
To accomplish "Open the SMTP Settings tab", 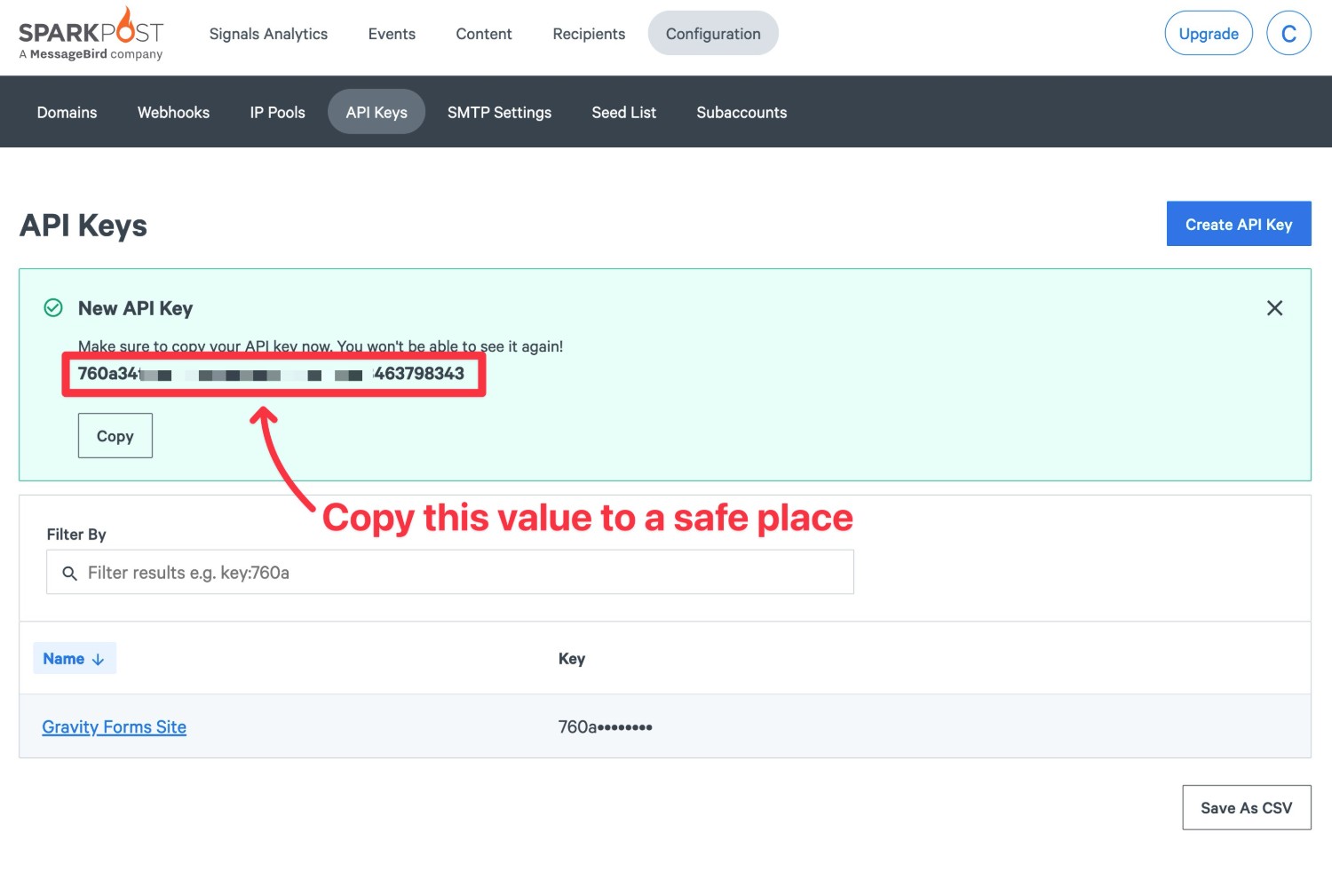I will pos(499,113).
